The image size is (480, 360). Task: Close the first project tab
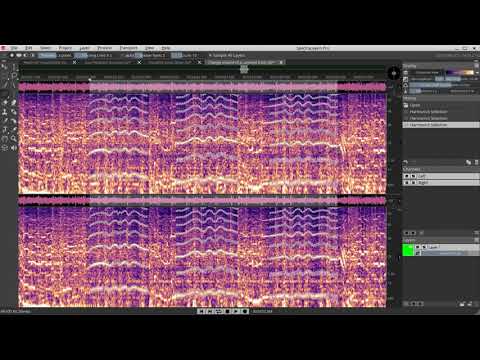74,62
